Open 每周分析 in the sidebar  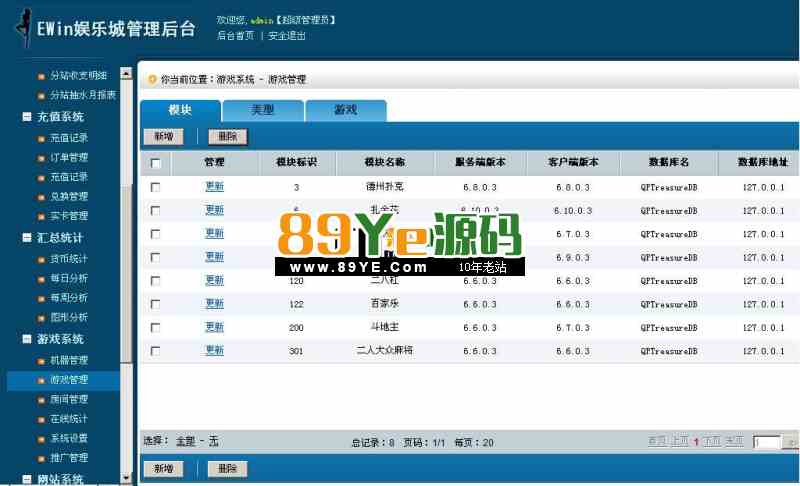pos(69,298)
